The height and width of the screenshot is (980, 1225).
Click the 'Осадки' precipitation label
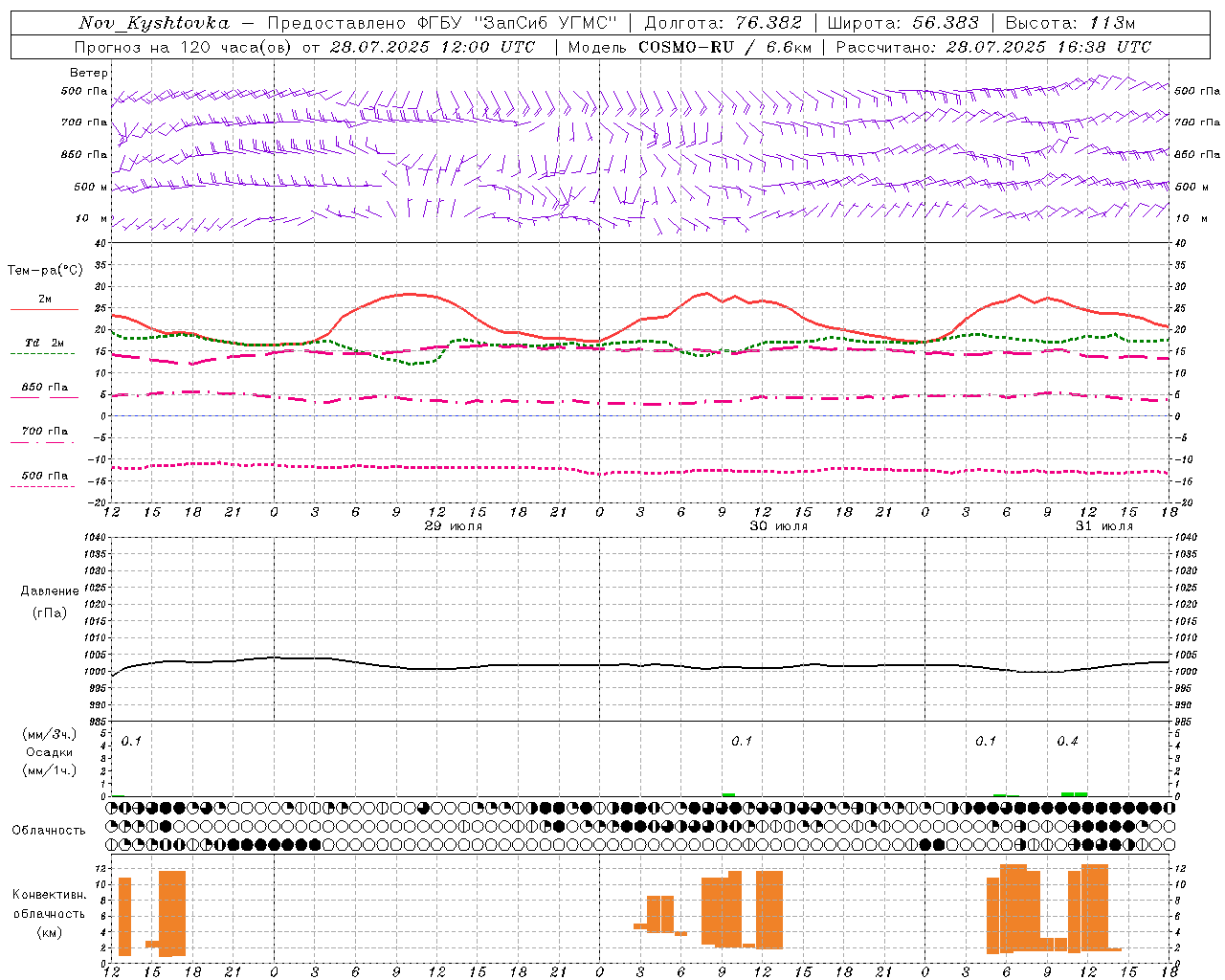(50, 752)
